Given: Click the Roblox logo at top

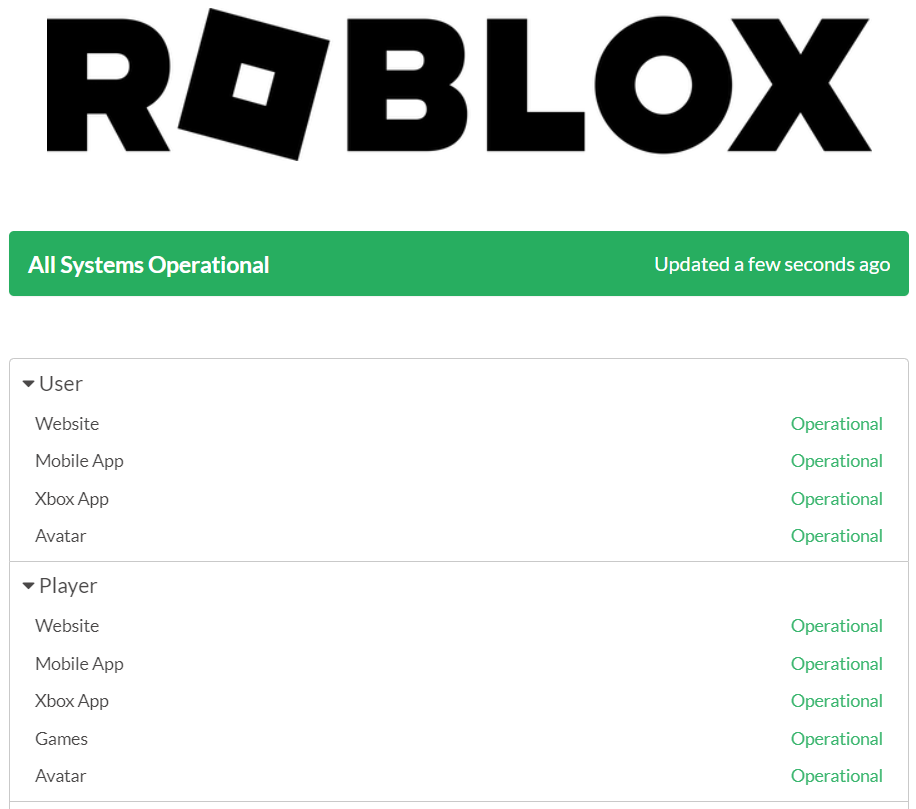Looking at the screenshot, I should [459, 85].
